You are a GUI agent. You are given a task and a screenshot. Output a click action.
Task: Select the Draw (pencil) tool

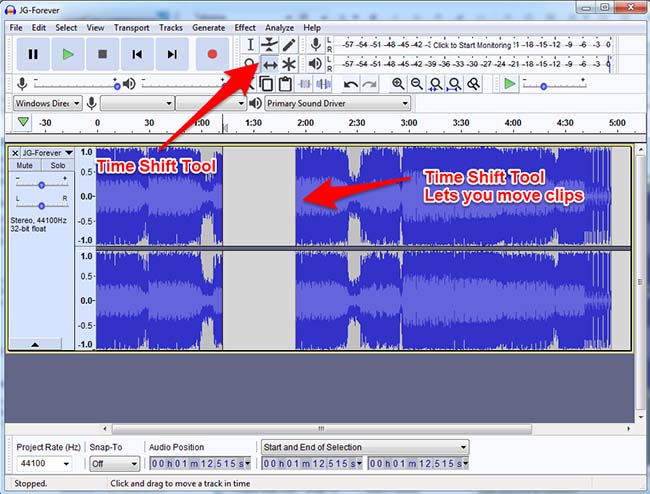[x=289, y=45]
